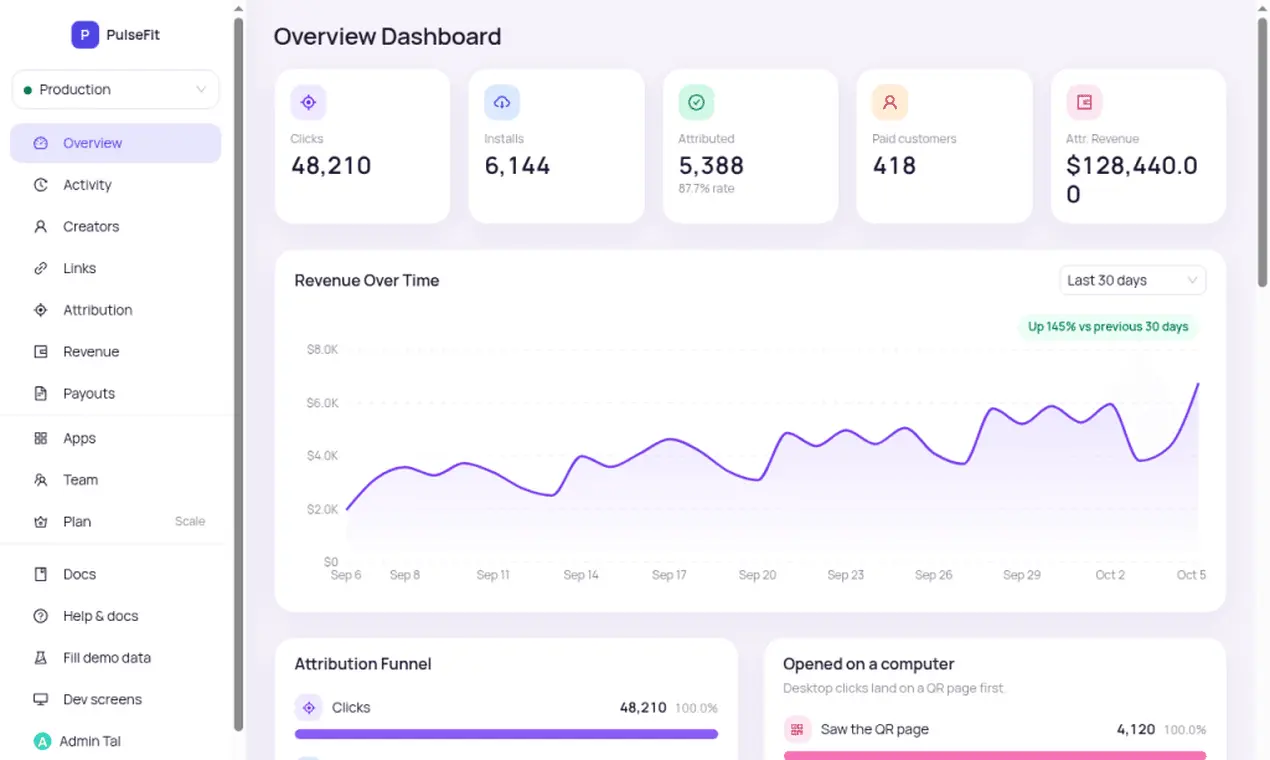This screenshot has width=1270, height=760.
Task: Open the Team menu item
Action: coord(116,480)
